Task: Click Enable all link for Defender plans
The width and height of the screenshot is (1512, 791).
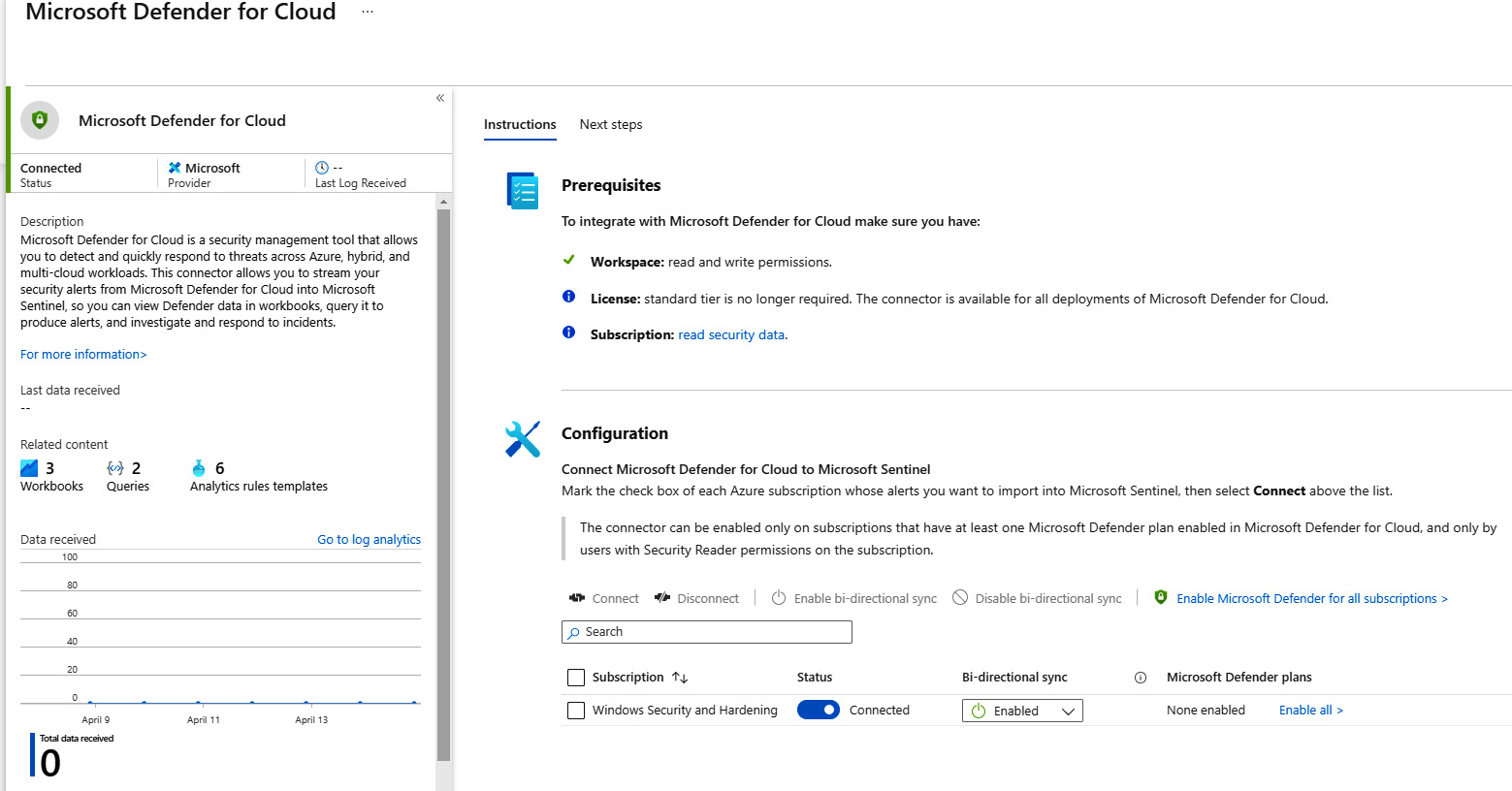Action: 1311,710
